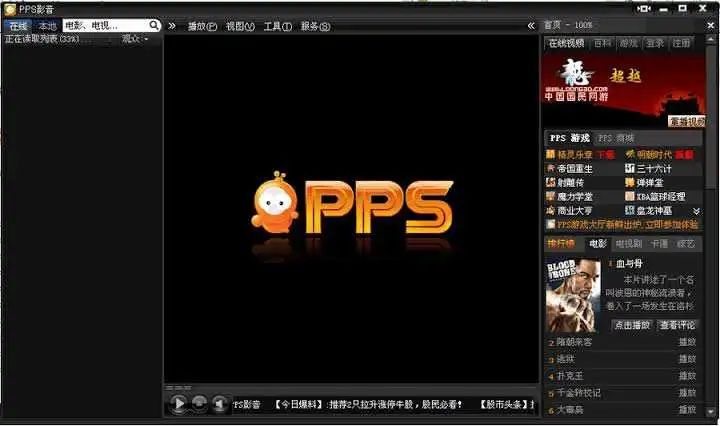Image resolution: width=720 pixels, height=426 pixels.
Task: Click the 三十六计 game icon
Action: click(630, 168)
